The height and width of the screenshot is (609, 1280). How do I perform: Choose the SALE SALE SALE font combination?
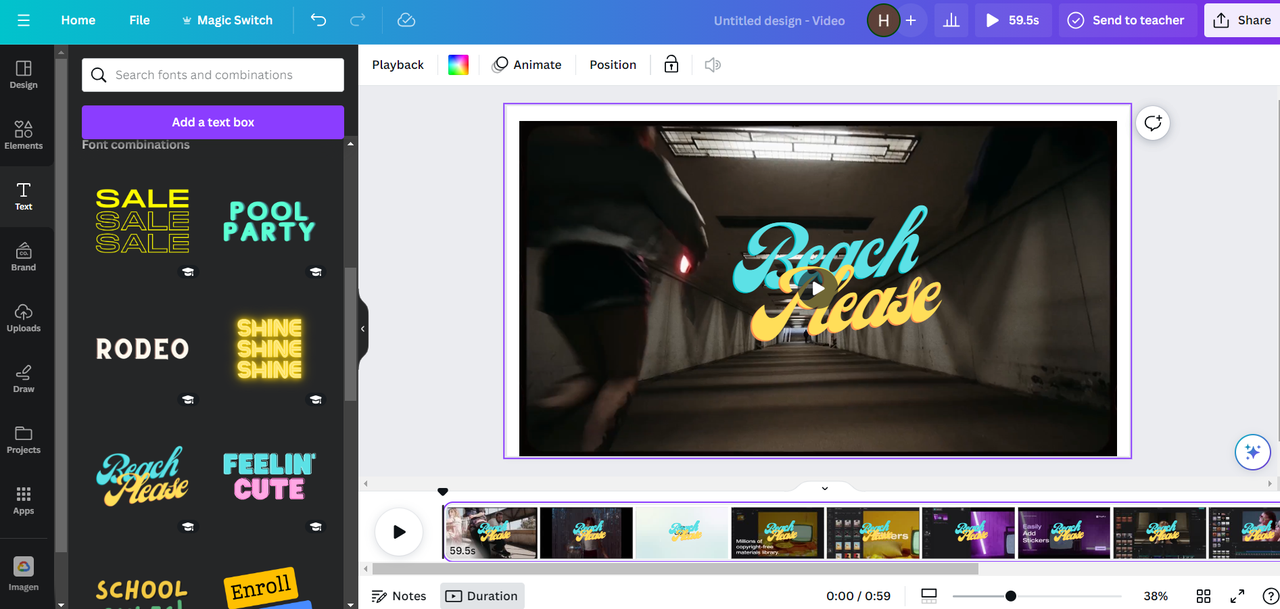click(142, 221)
